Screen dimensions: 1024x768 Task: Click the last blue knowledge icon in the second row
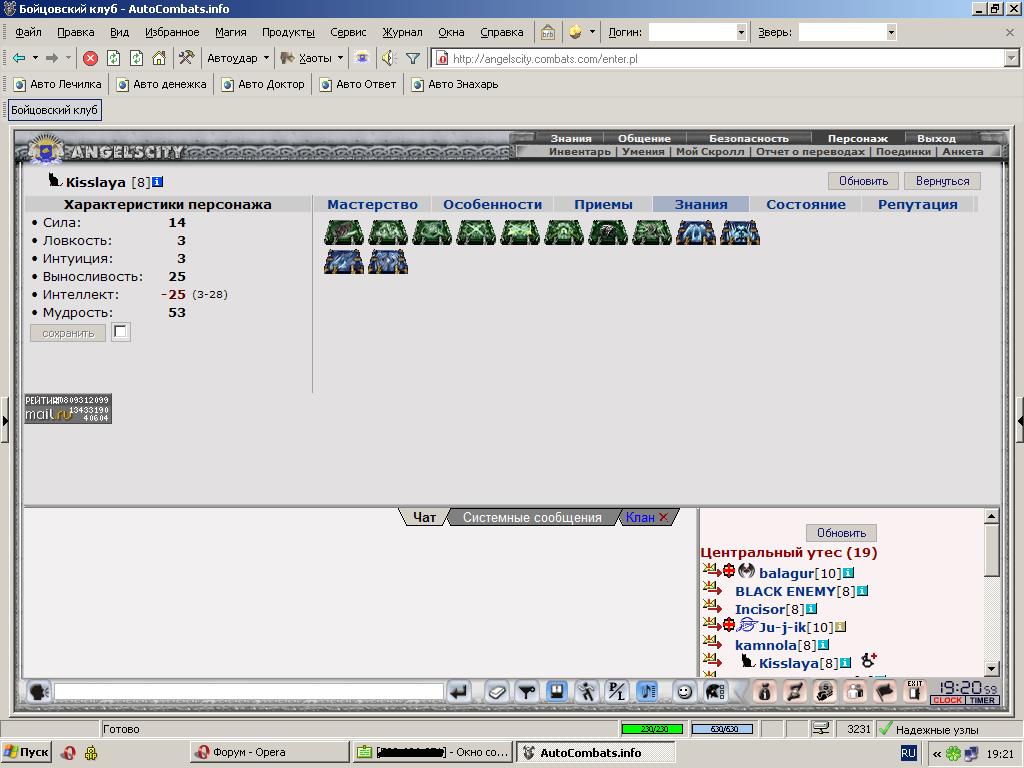tap(388, 262)
